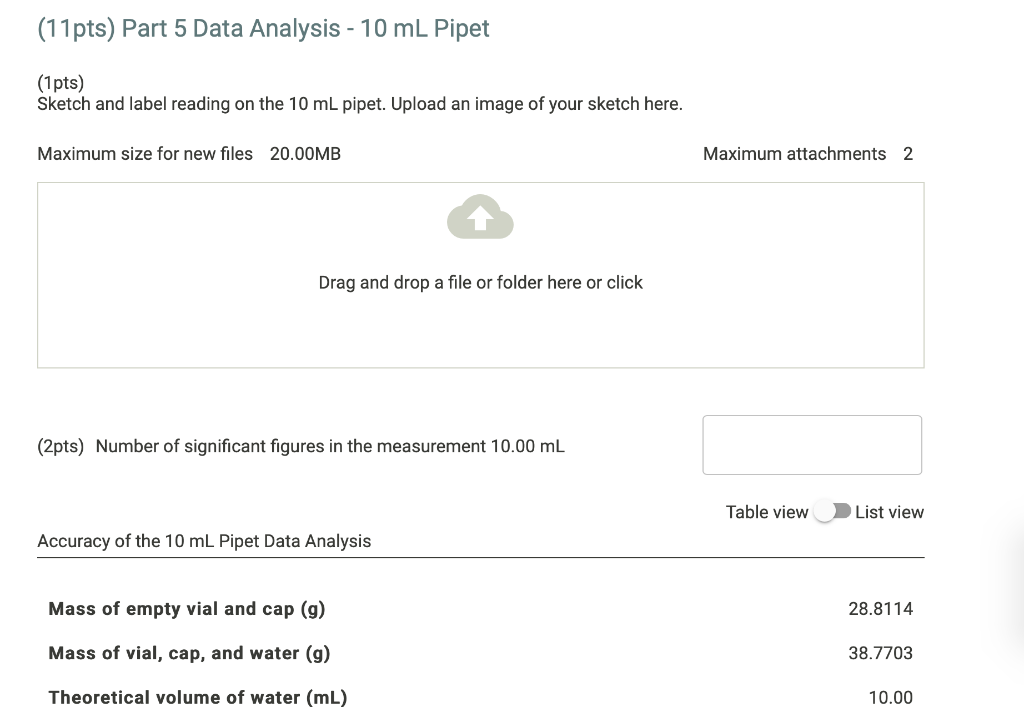Click 'Theoretical volume of water (mL)' label

197,696
